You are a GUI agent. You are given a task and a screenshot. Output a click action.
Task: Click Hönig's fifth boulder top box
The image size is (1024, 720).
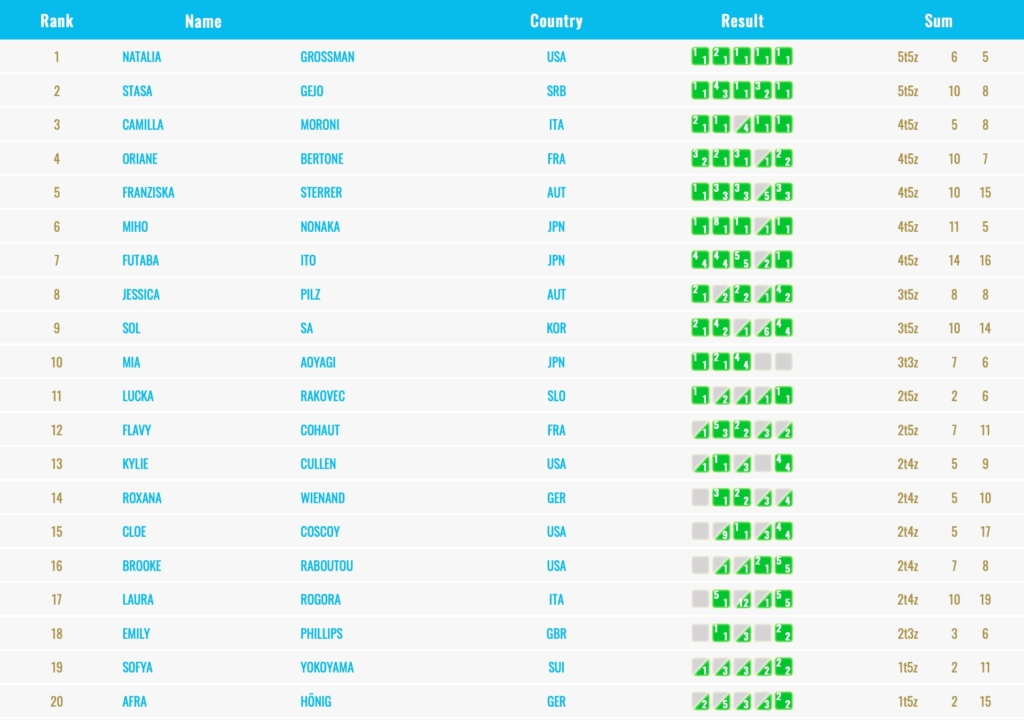coord(784,702)
